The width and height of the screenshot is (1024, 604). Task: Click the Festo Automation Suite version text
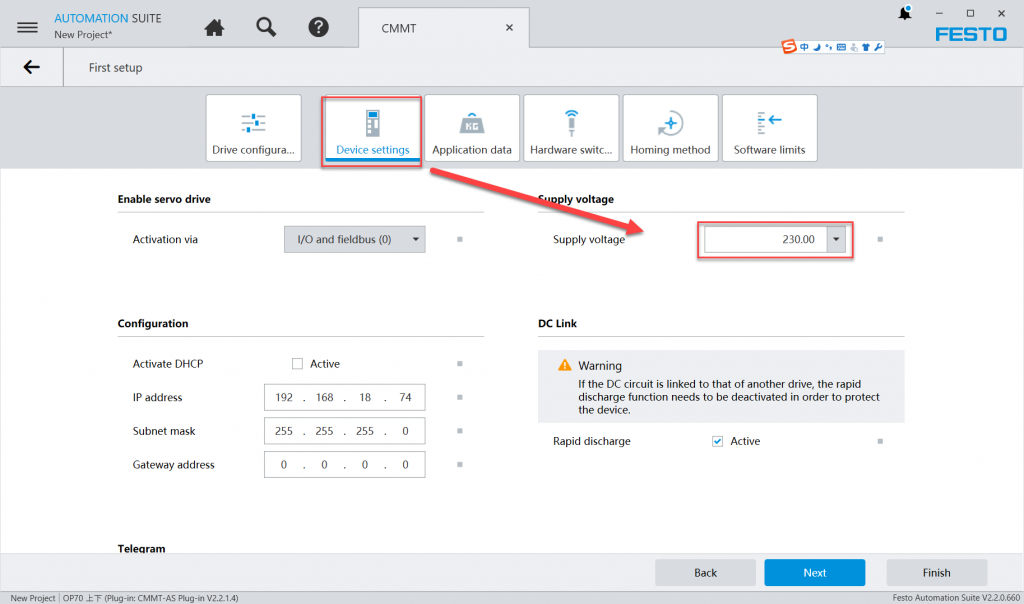pyautogui.click(x=956, y=598)
